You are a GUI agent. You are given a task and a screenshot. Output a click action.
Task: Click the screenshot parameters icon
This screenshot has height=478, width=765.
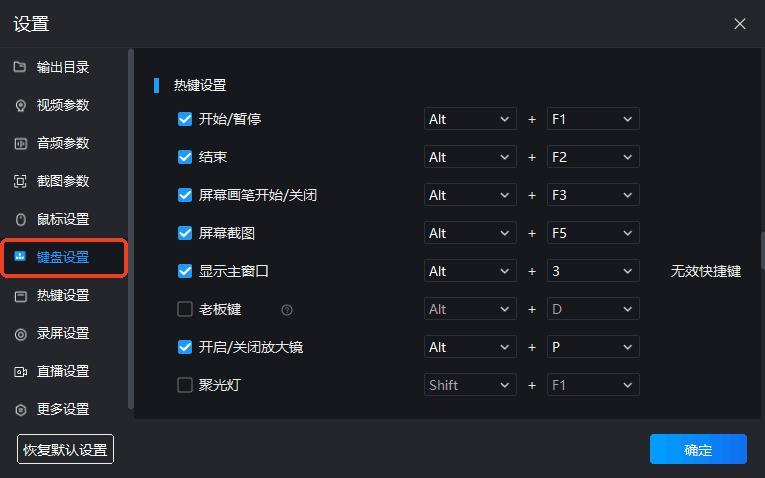[20, 181]
